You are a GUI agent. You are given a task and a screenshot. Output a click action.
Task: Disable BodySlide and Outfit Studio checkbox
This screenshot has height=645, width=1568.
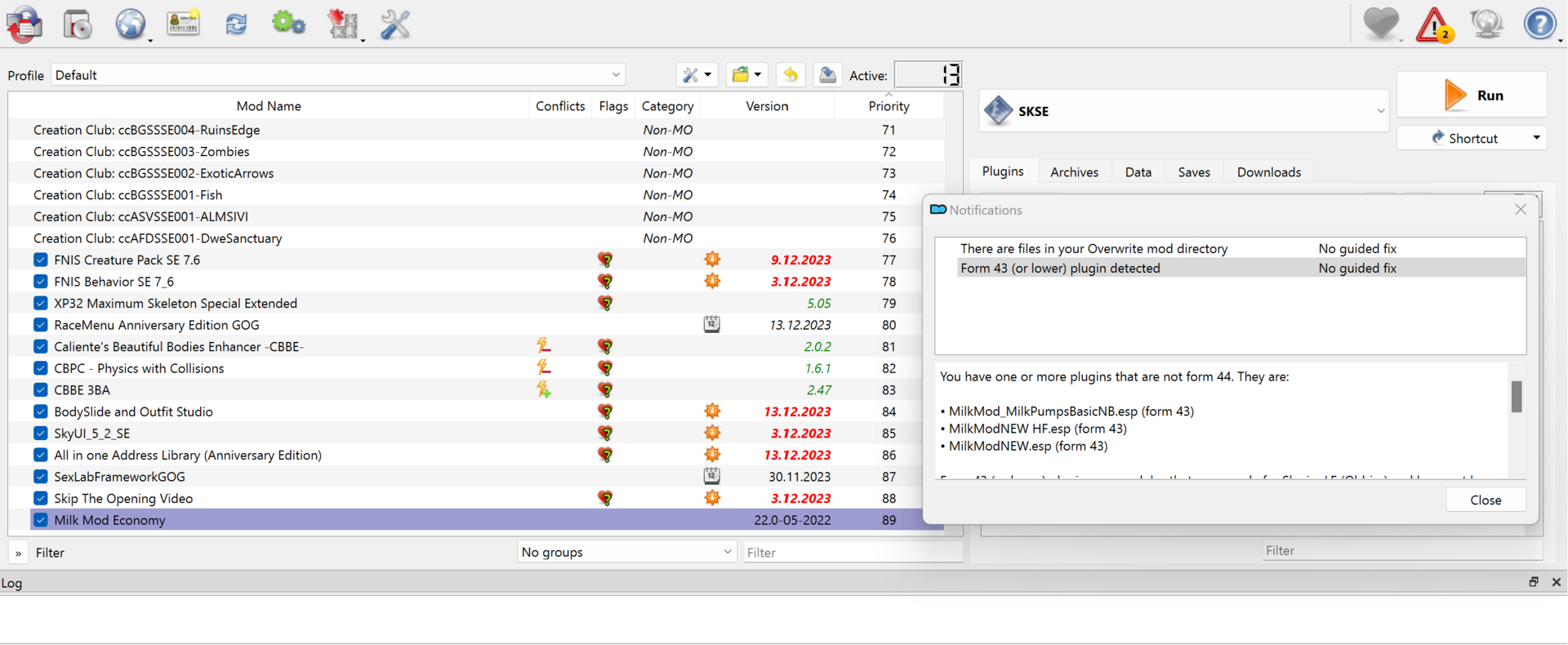[40, 411]
